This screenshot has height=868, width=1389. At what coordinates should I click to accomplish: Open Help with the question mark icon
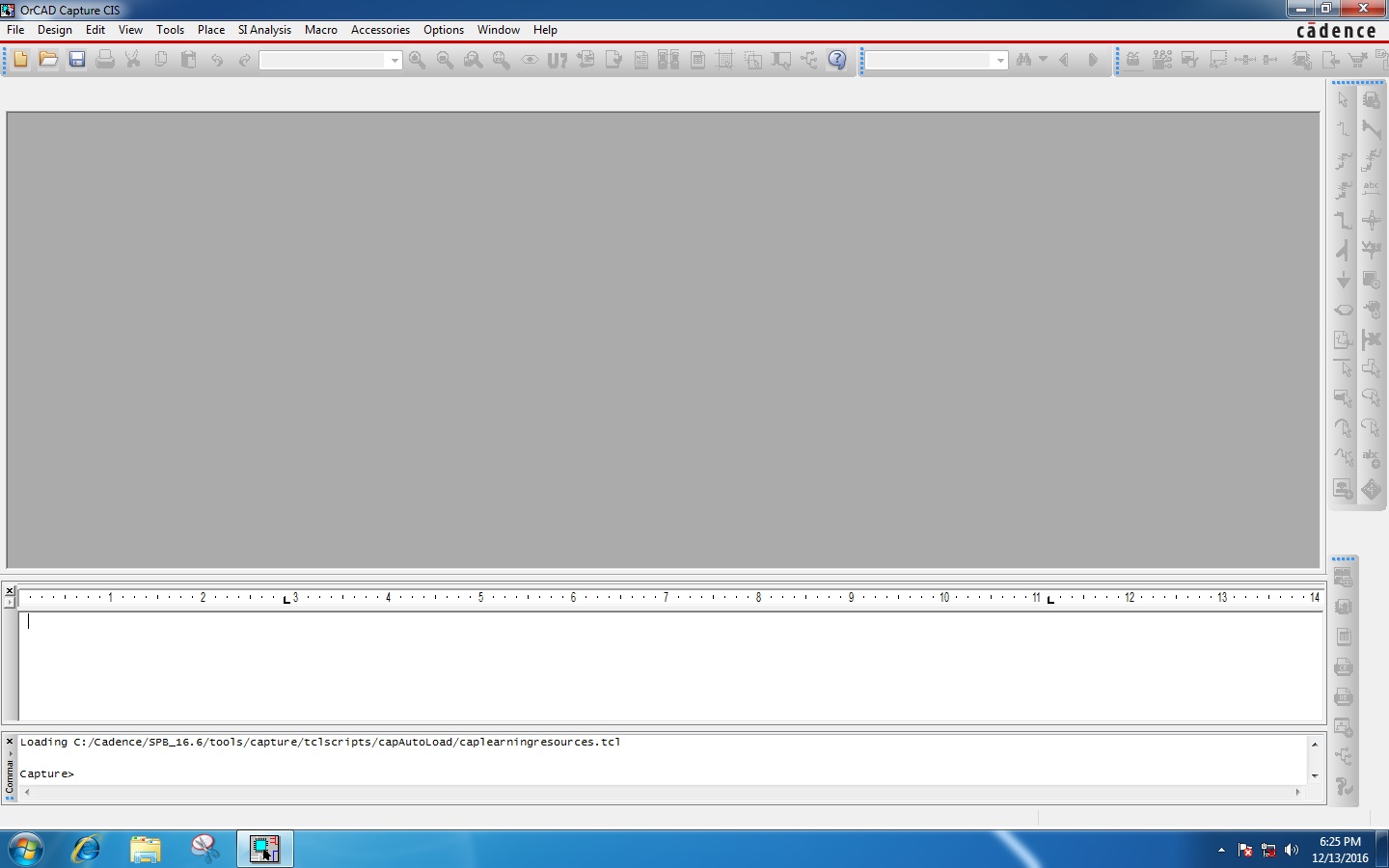837,60
